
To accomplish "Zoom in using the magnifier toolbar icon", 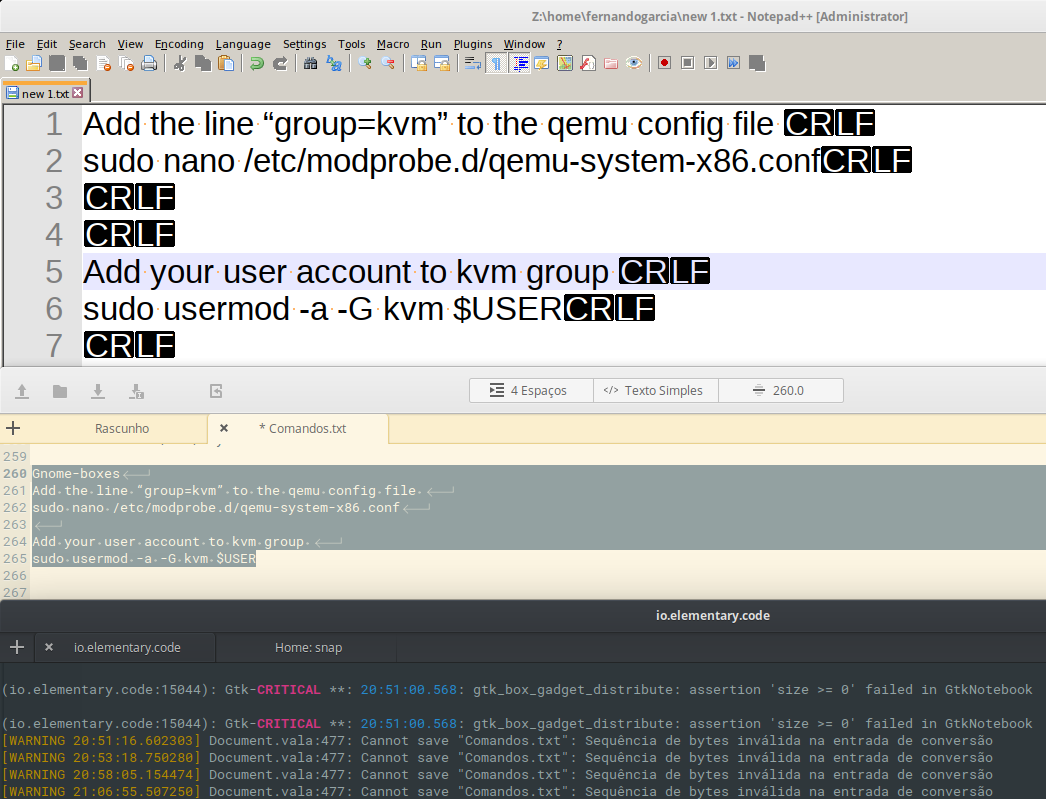I will pos(366,63).
